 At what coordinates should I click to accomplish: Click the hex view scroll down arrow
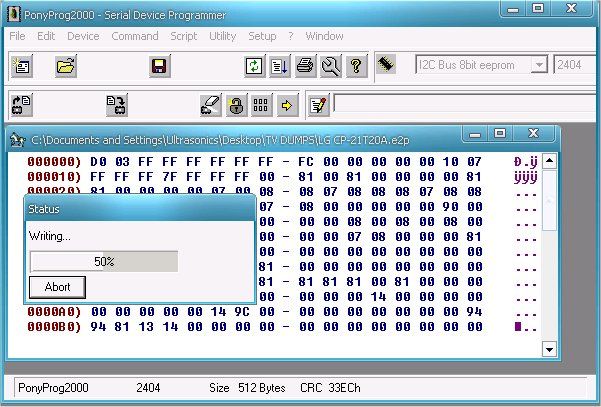(x=549, y=349)
